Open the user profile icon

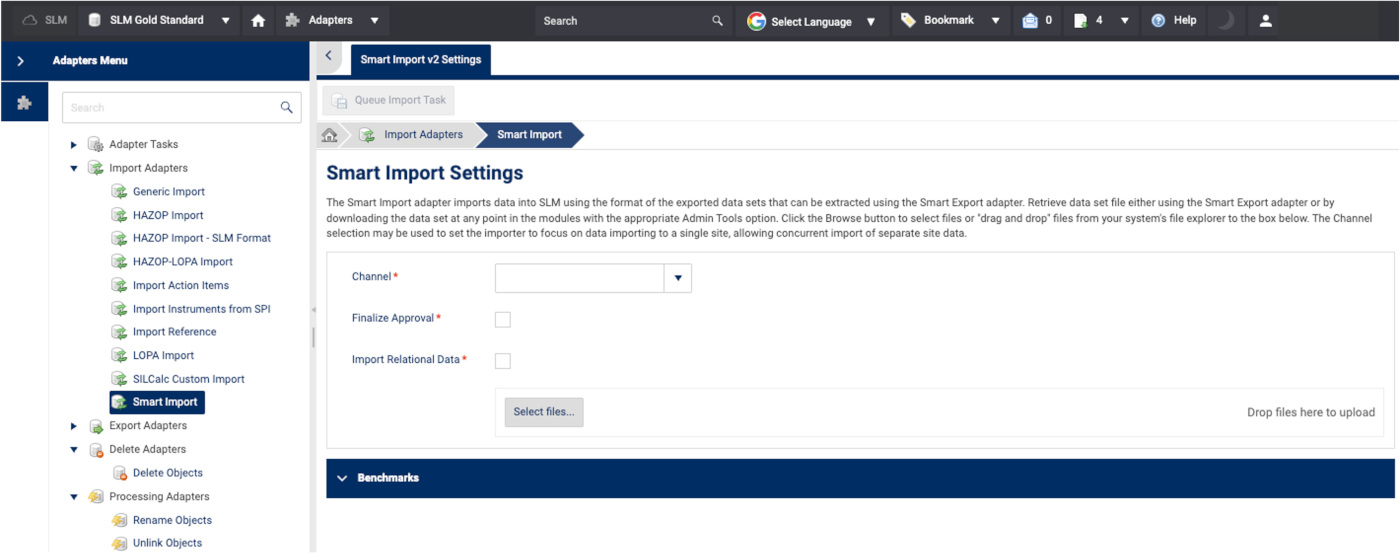point(1265,20)
